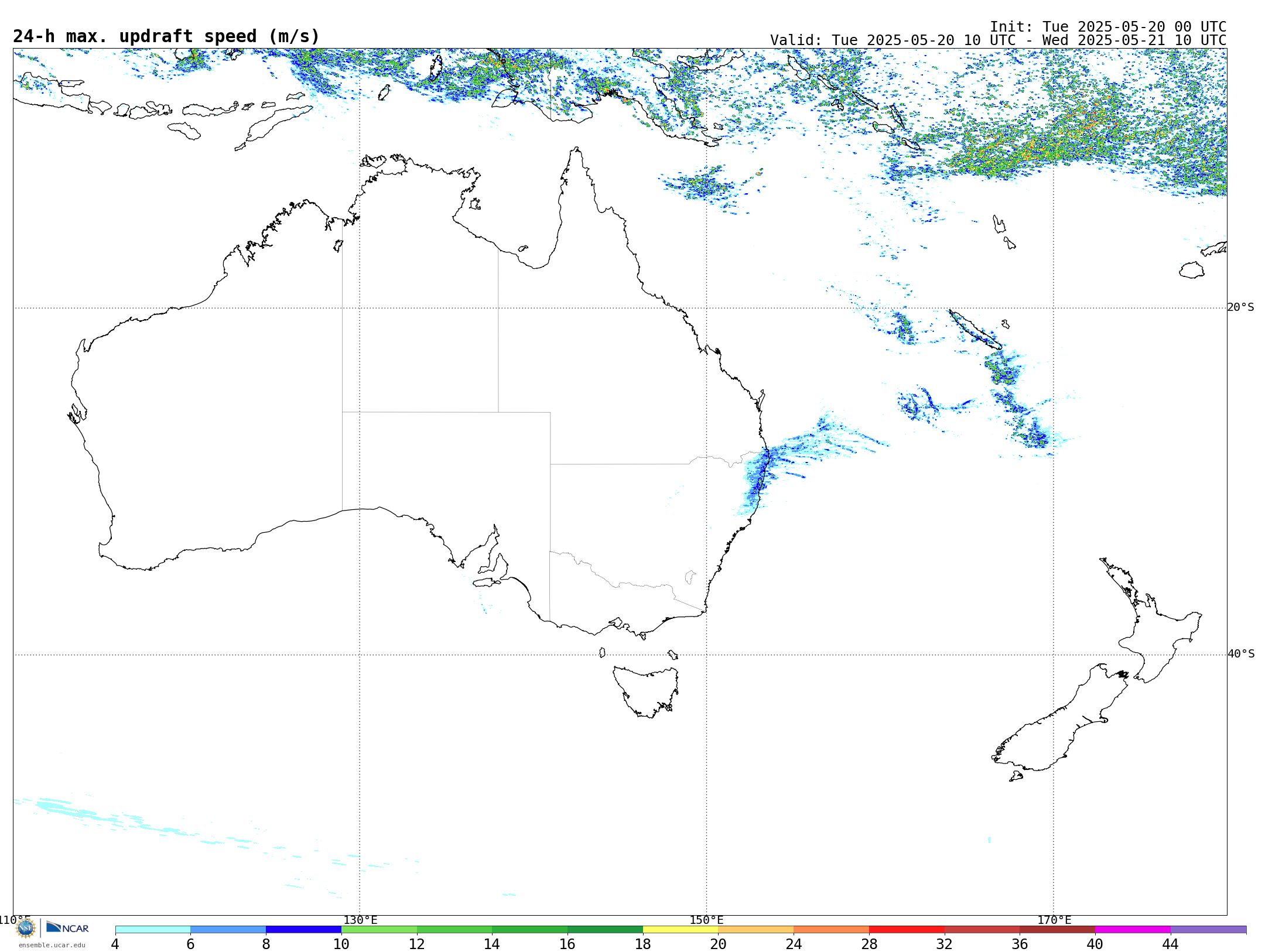Click the brown 36–40 colorbar segment
Screen dimensions: 1265x952
tap(1058, 930)
